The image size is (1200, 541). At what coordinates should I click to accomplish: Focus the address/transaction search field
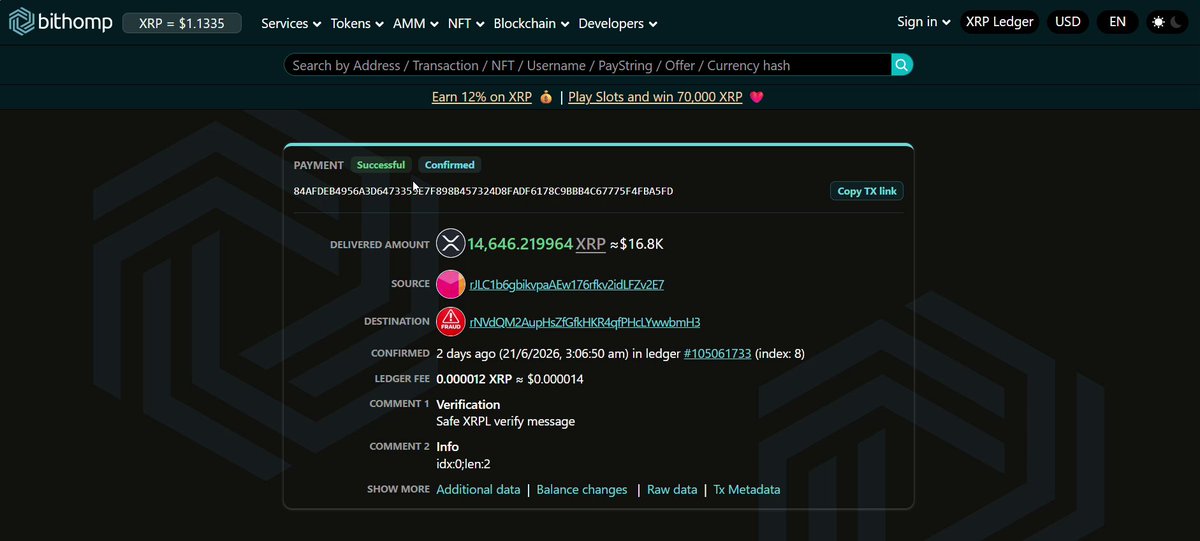587,65
